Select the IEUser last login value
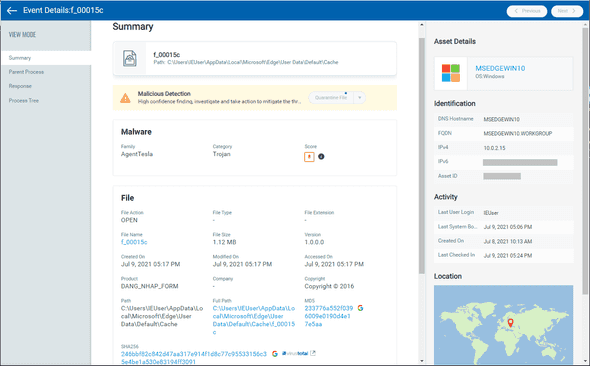The height and width of the screenshot is (366, 590). point(491,213)
